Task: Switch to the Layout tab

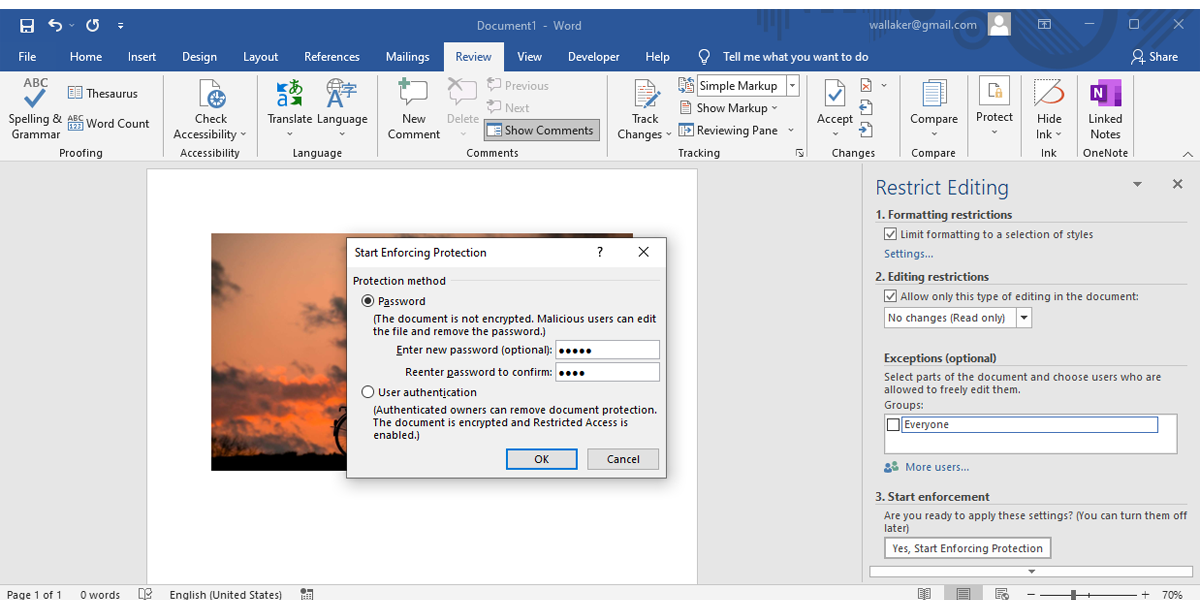Action: pos(260,57)
